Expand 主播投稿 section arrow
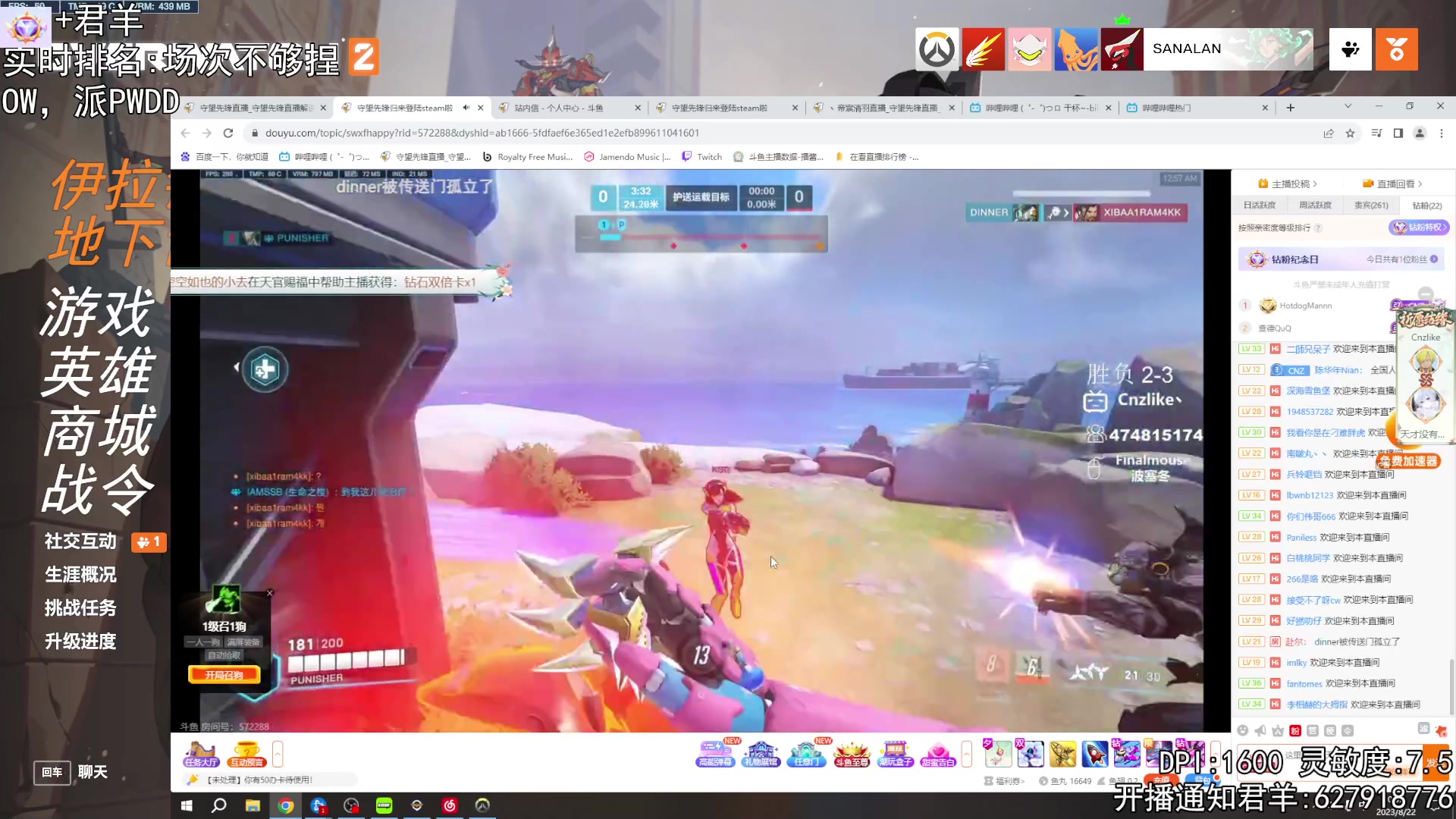Image resolution: width=1456 pixels, height=819 pixels. point(1314,184)
